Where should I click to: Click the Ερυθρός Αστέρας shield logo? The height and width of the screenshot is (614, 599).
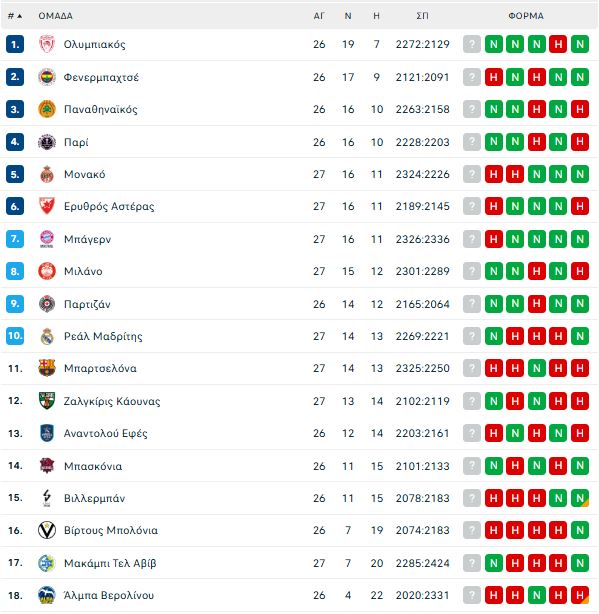[47, 206]
